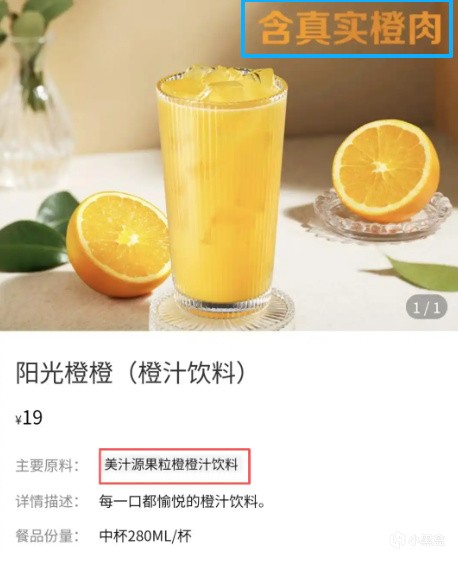
Task: Click the description 每一口都愉悦的橙汁饮料
Action: click(182, 501)
